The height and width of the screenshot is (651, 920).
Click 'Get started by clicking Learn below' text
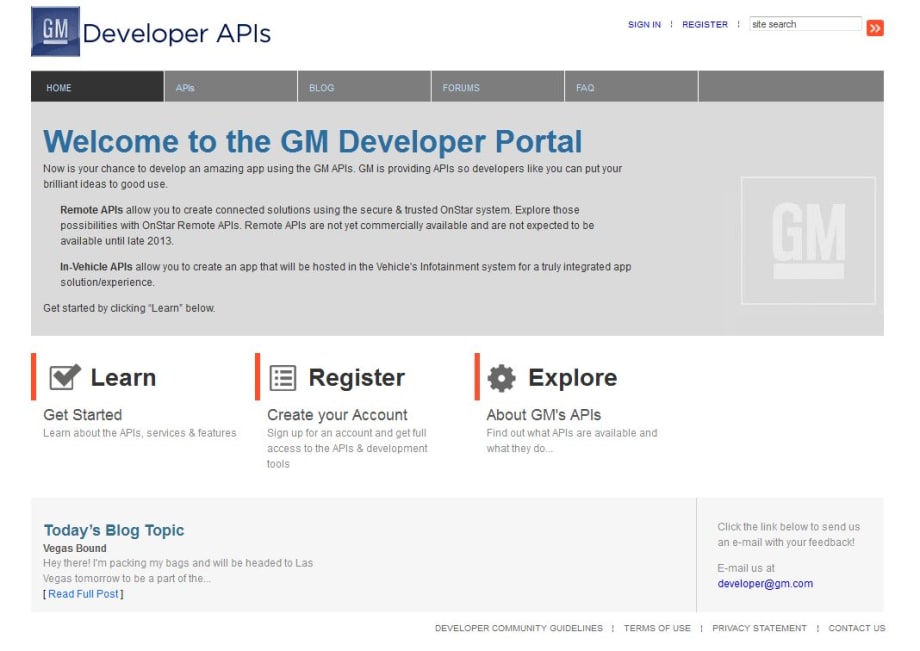129,308
